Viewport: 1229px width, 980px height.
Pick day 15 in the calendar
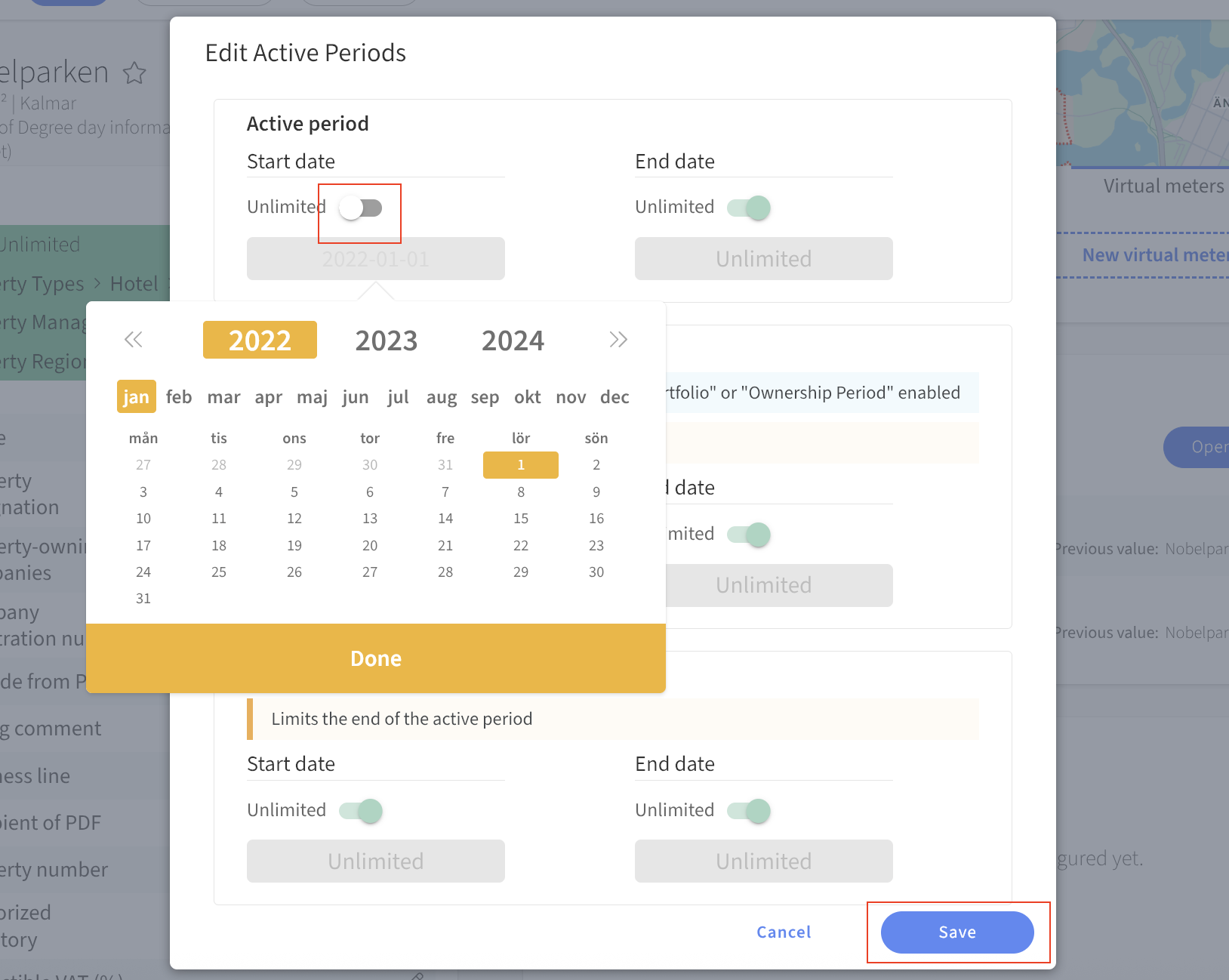pos(521,519)
